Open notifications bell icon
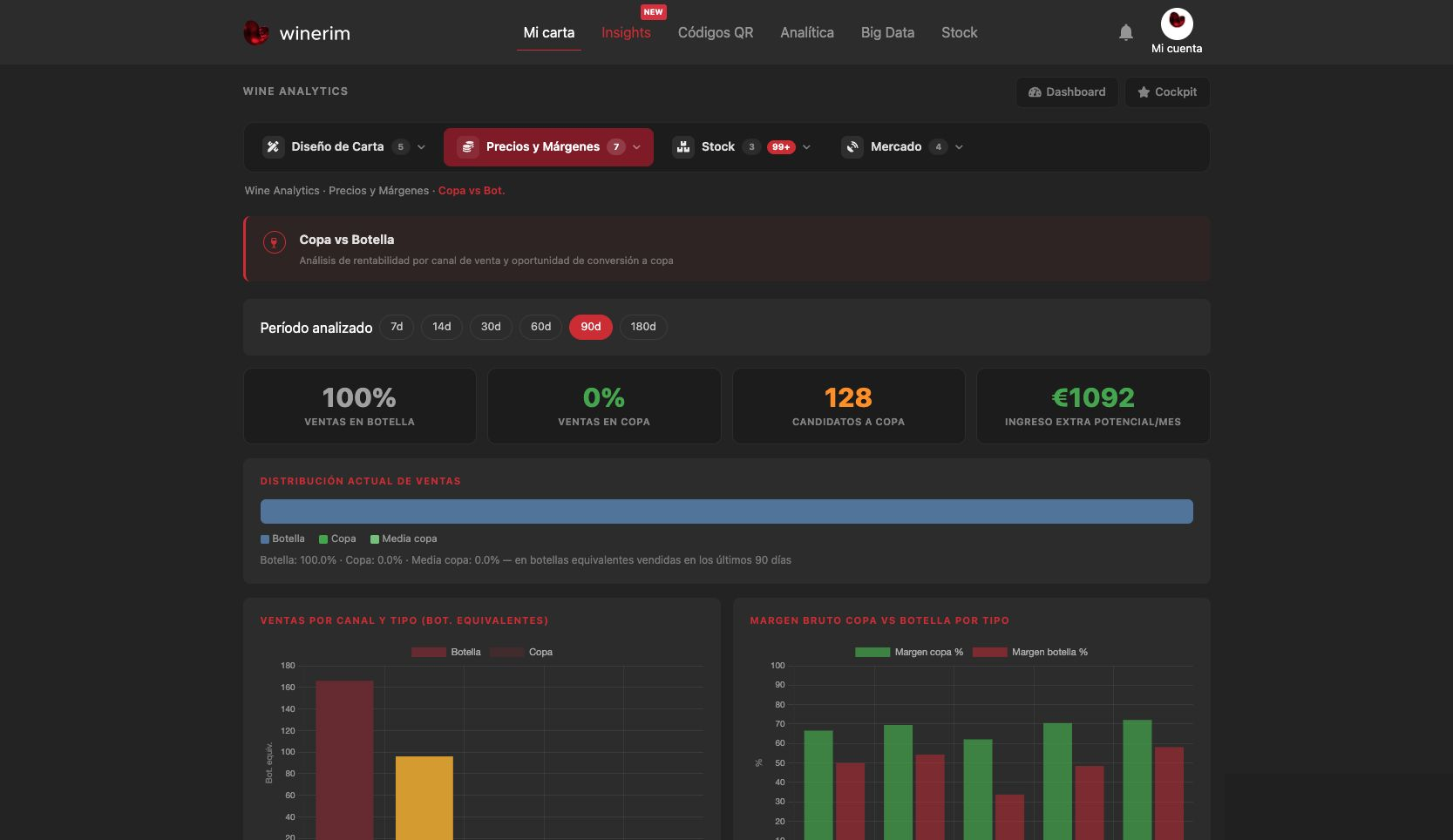The height and width of the screenshot is (840, 1453). (1126, 32)
